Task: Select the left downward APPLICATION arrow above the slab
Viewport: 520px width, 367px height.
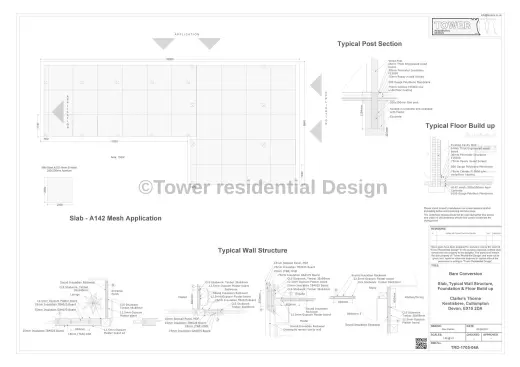Action: 163,44
